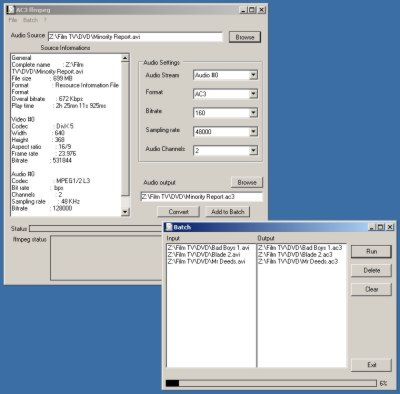The image size is (400, 394).
Task: Click the Codec DivX 5 line
Action: tap(43, 126)
